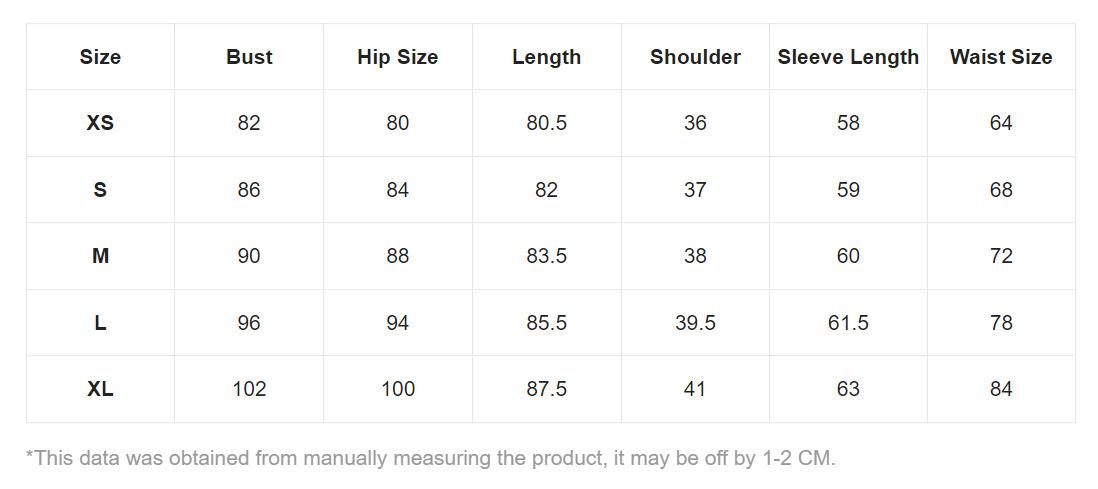The image size is (1098, 489).
Task: Select the XL size row label
Action: click(x=100, y=390)
